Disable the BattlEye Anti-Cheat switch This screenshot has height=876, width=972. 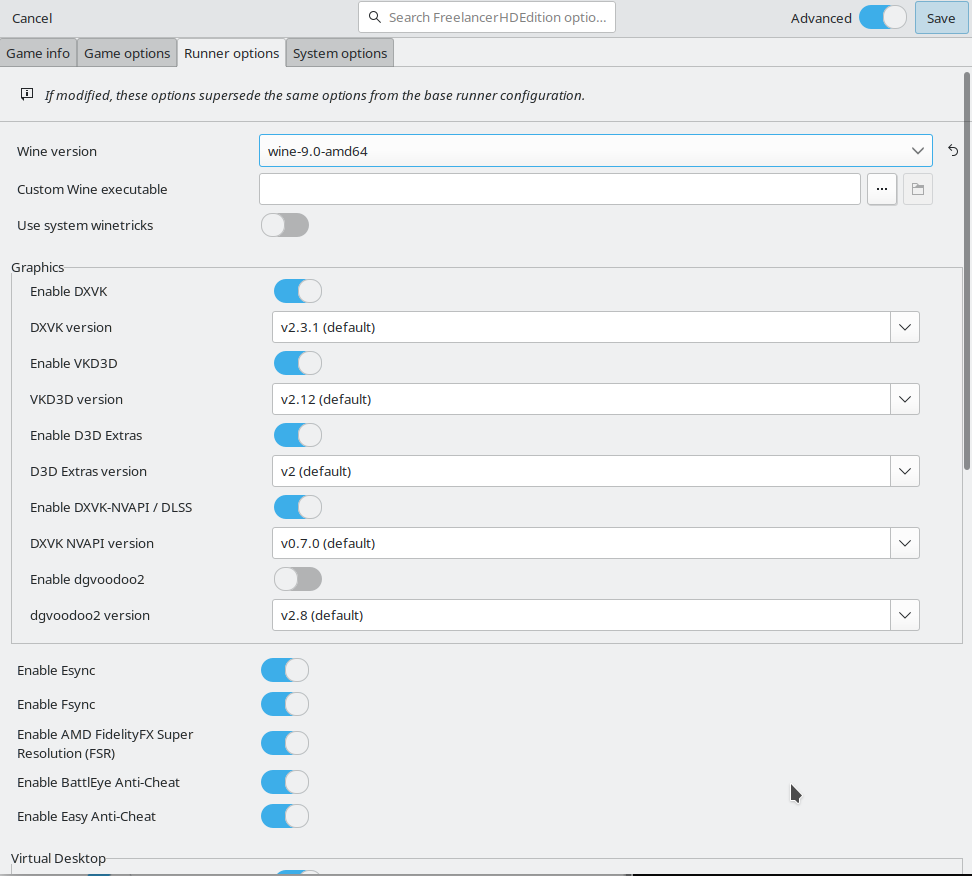pyautogui.click(x=285, y=782)
